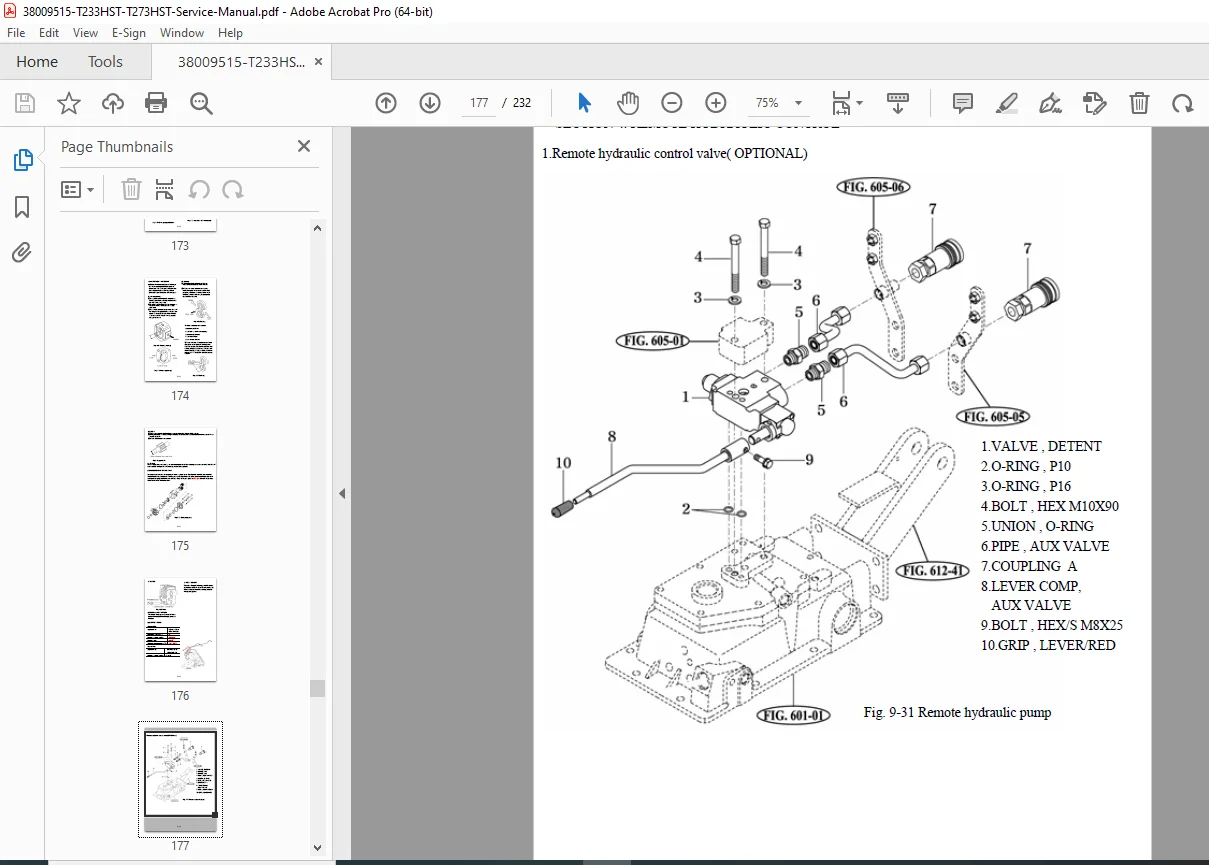The image size is (1209, 865).
Task: Click the page number field showing 177
Action: tap(479, 103)
